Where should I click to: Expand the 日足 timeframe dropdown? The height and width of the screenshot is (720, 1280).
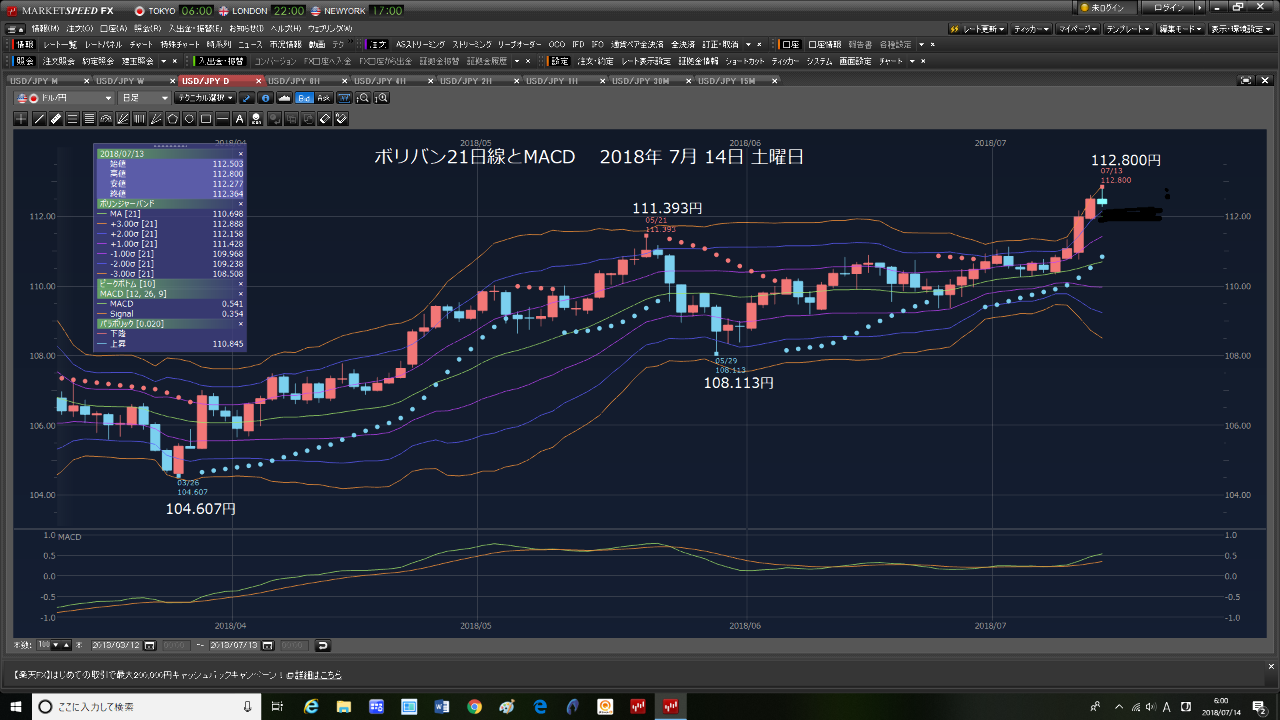(144, 98)
